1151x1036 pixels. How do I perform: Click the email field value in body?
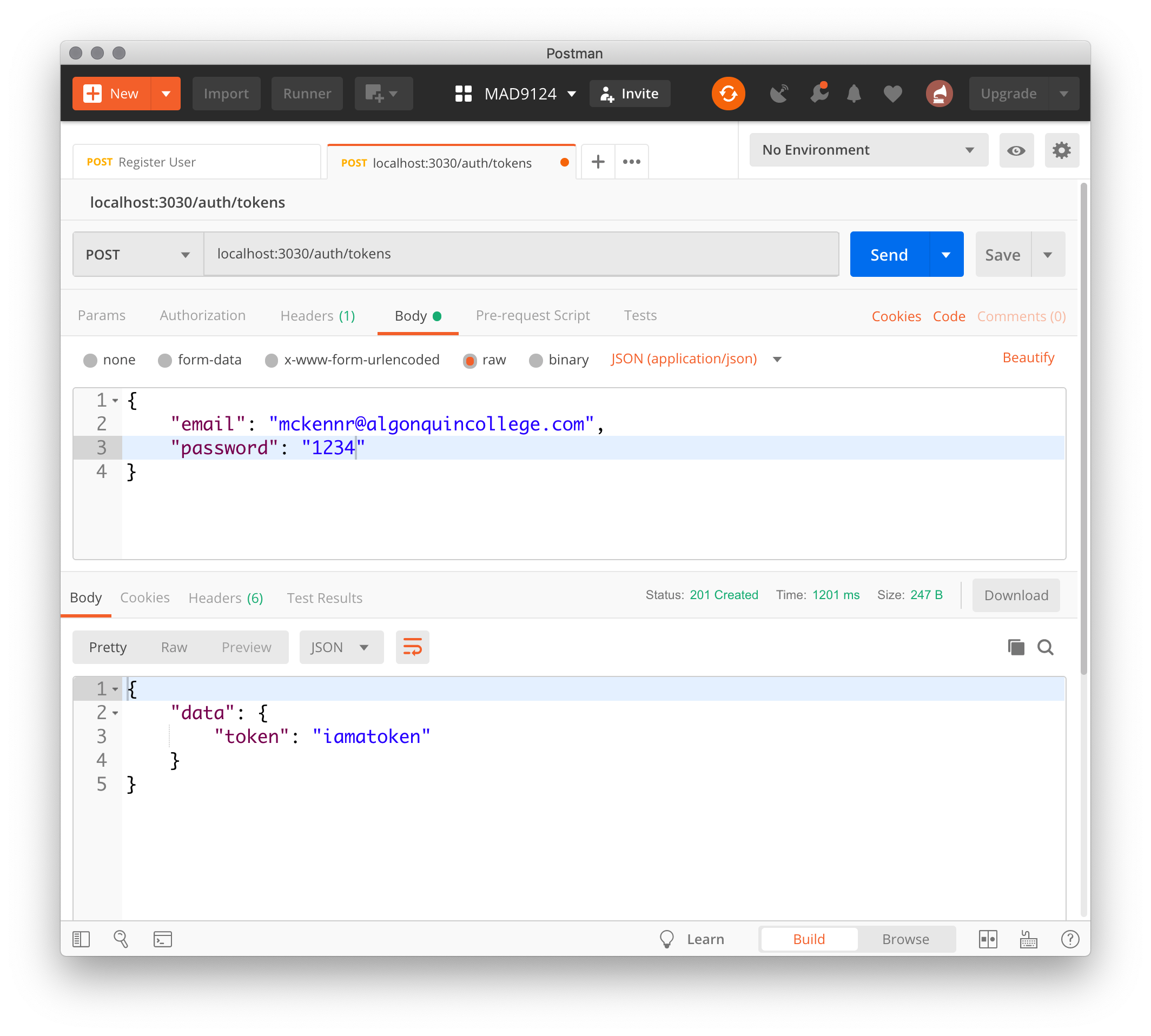(431, 423)
